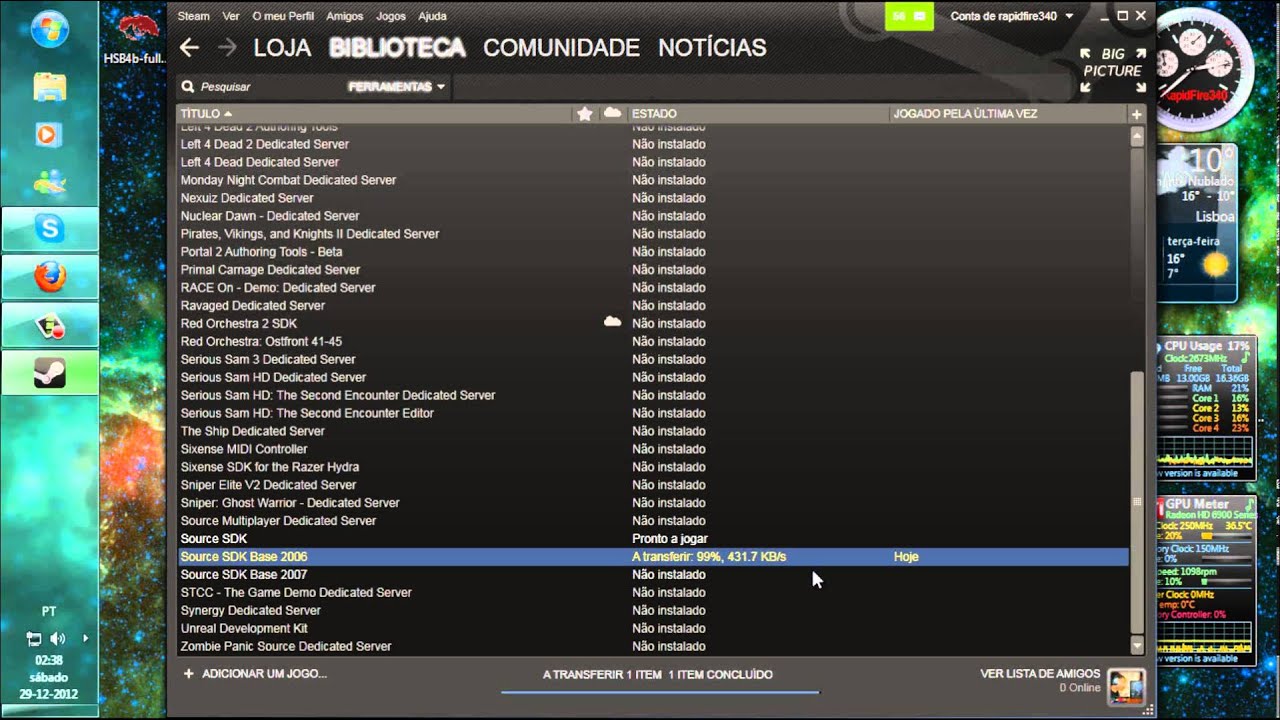Screen dimensions: 1280x720
Task: Open friends list avatar icon
Action: [1126, 685]
